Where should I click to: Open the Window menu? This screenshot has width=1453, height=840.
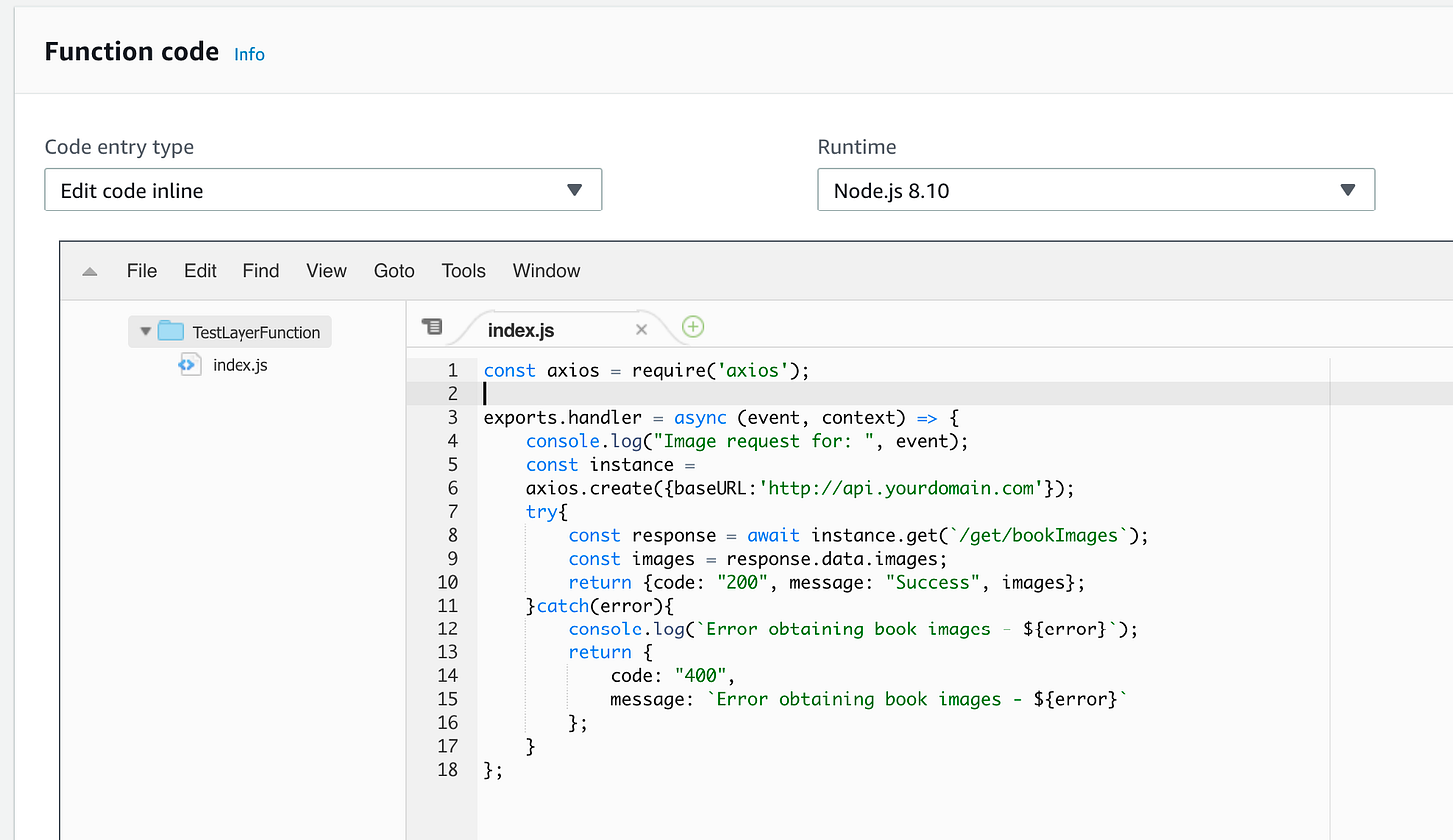546,270
